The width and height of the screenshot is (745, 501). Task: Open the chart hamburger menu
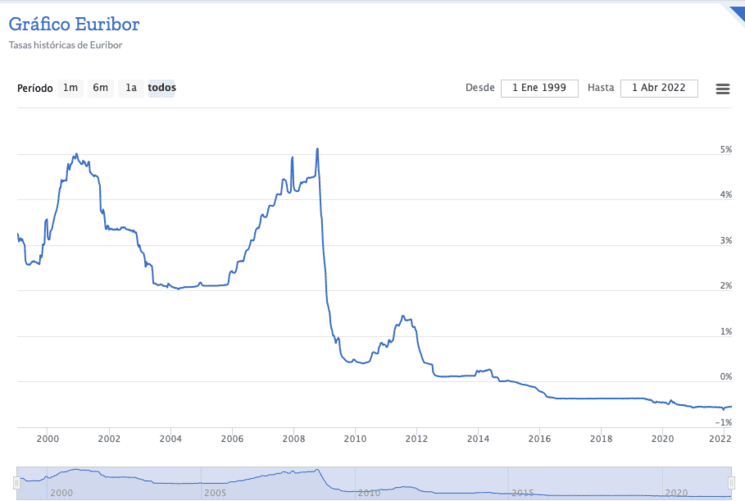point(722,88)
